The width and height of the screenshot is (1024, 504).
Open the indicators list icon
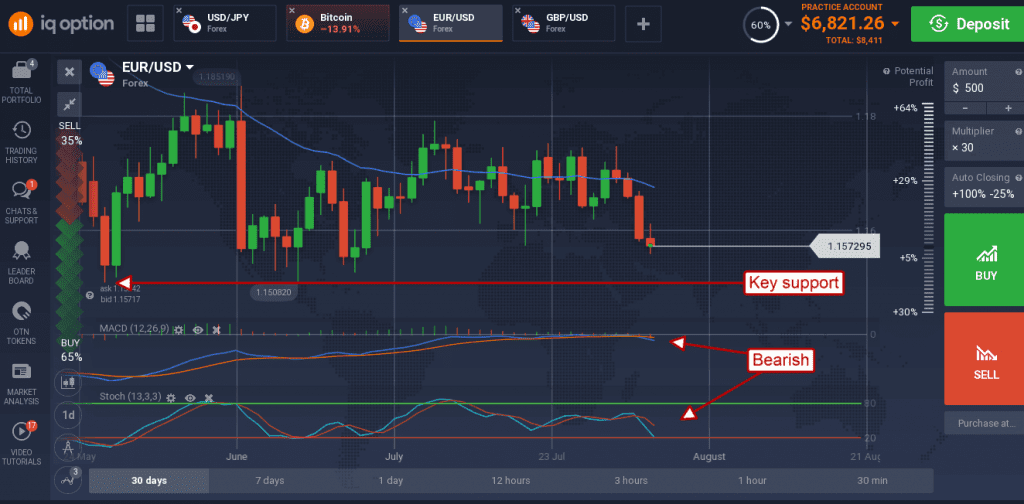(68, 479)
